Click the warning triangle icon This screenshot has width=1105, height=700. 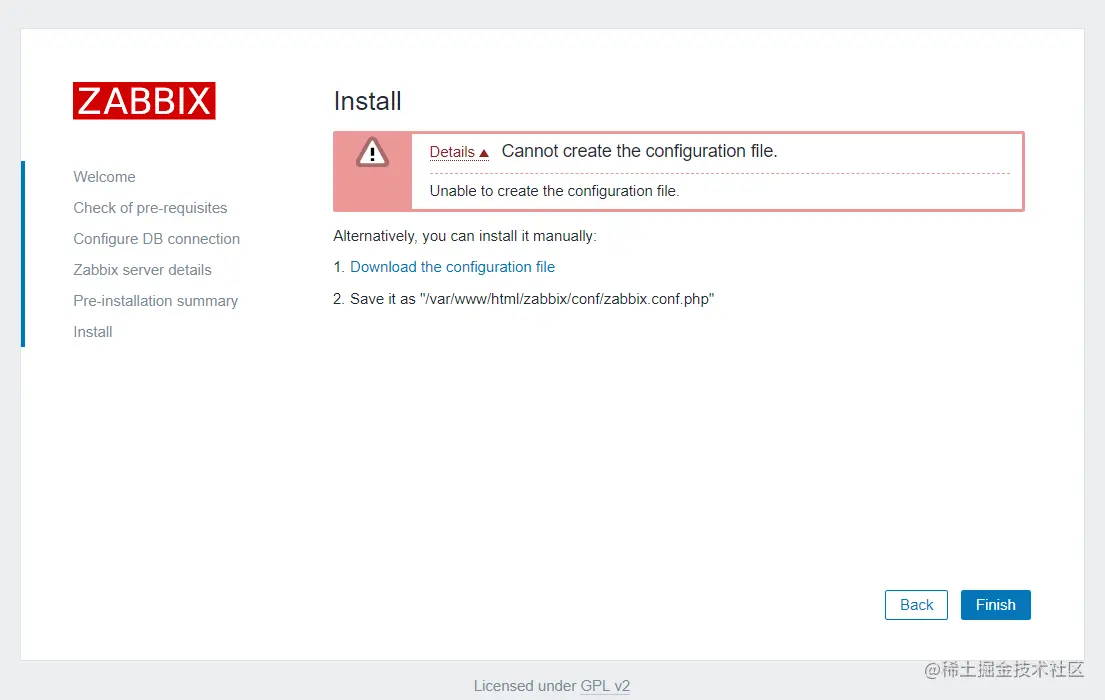pyautogui.click(x=372, y=152)
